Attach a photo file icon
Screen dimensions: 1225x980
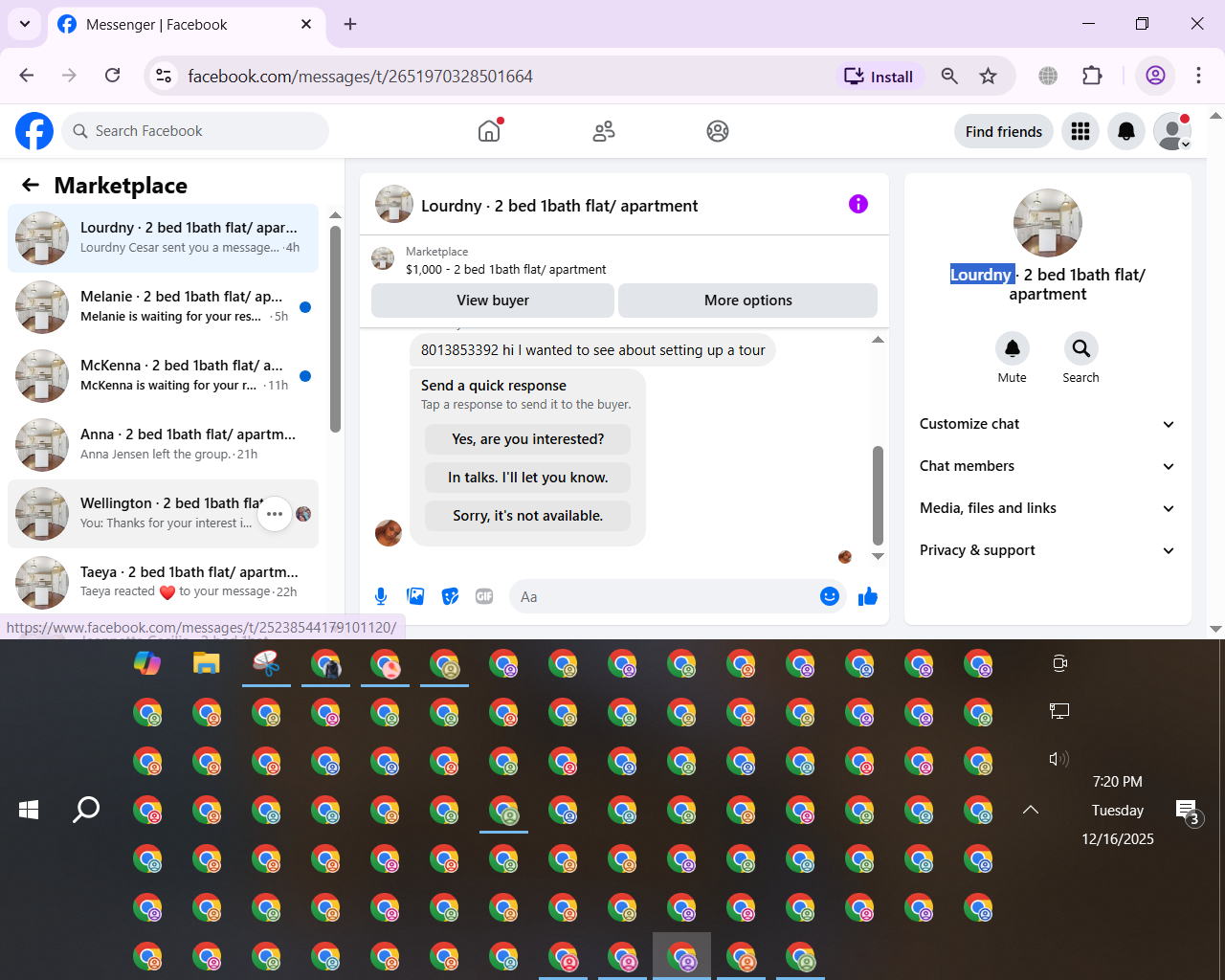point(415,597)
